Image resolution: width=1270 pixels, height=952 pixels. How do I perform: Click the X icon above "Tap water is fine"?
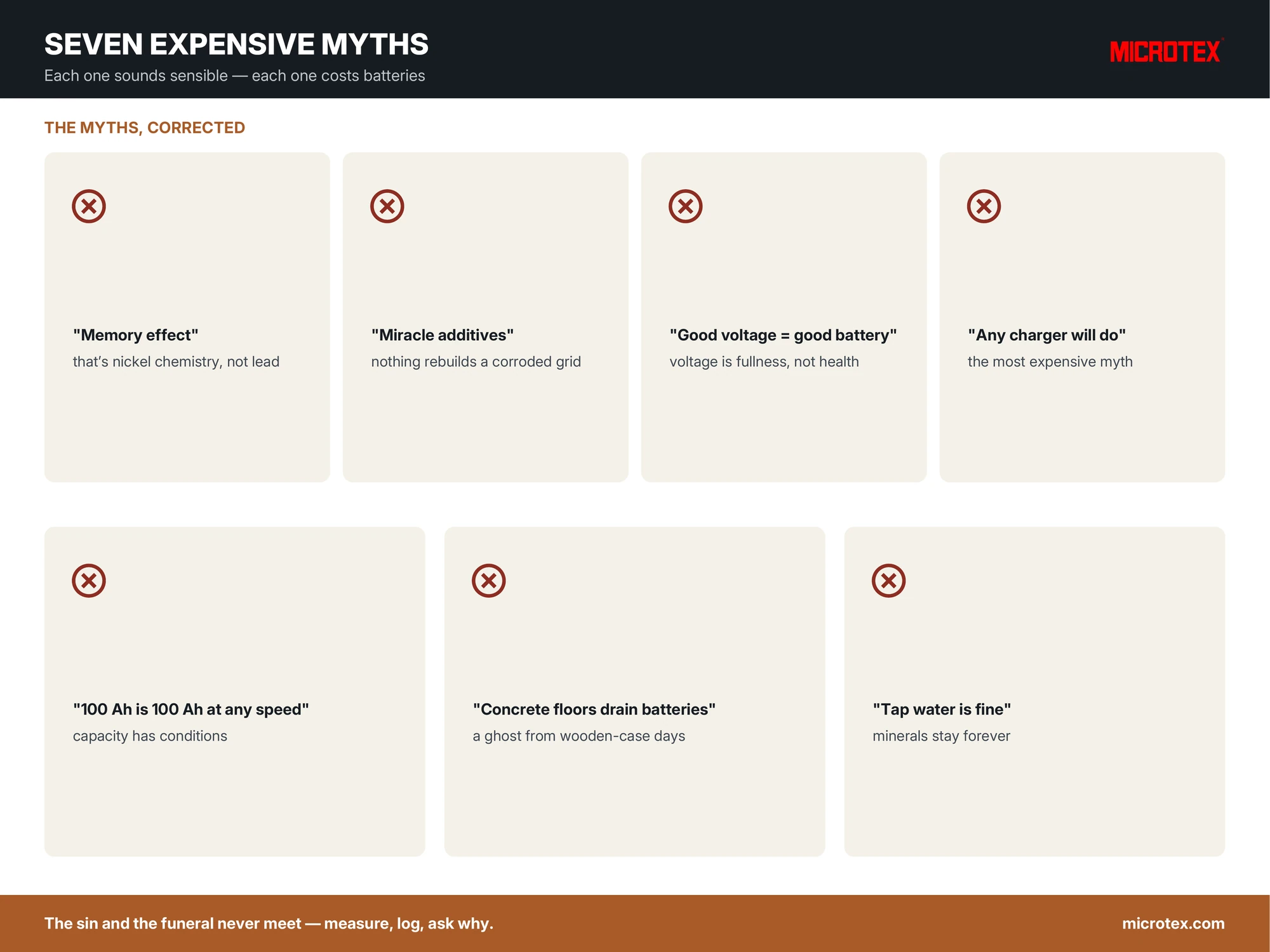(x=889, y=581)
